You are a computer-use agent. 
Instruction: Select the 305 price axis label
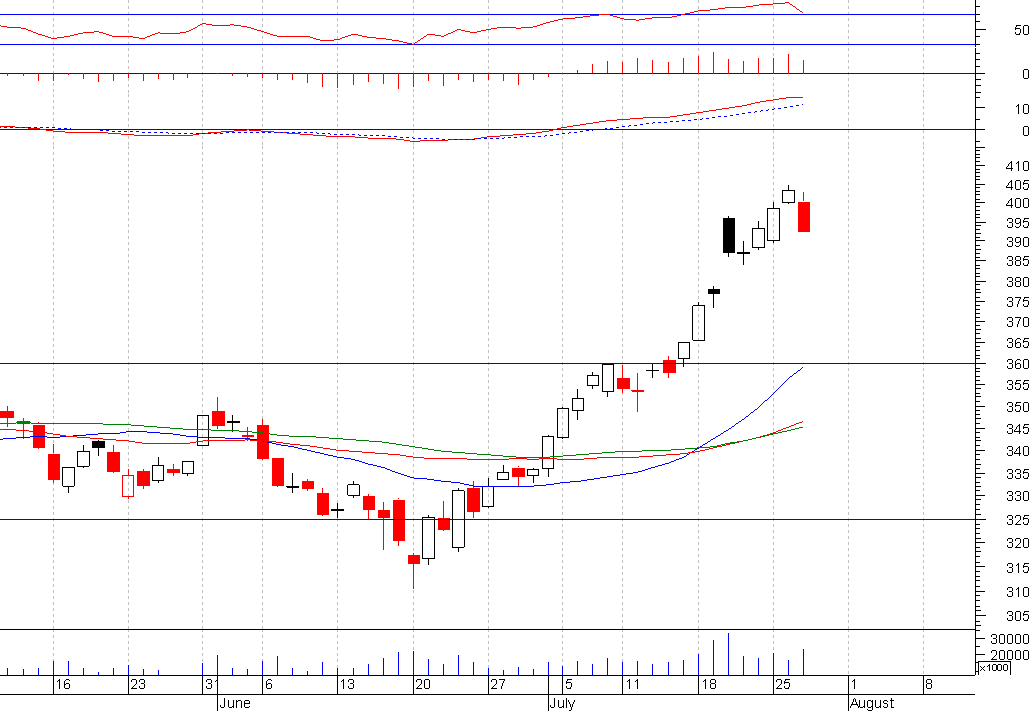pos(1018,616)
